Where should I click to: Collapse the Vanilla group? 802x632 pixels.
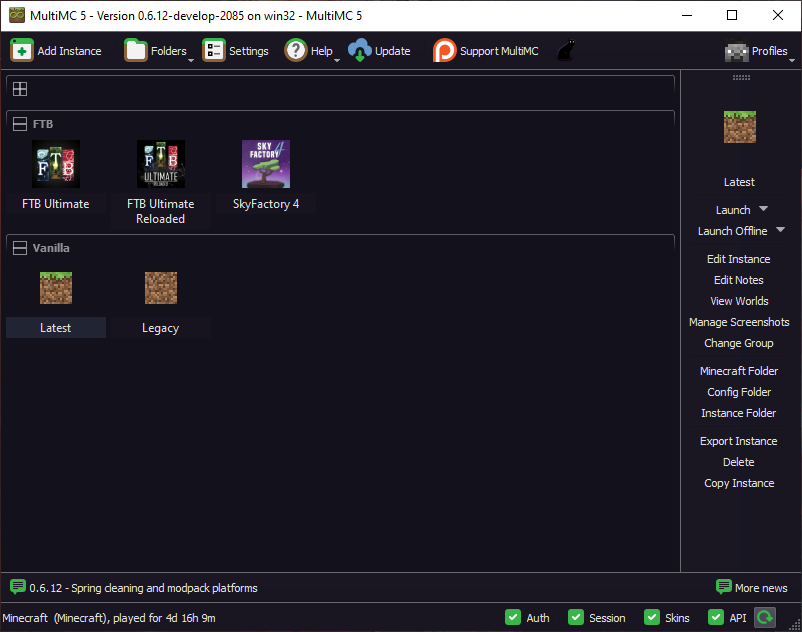pos(20,248)
